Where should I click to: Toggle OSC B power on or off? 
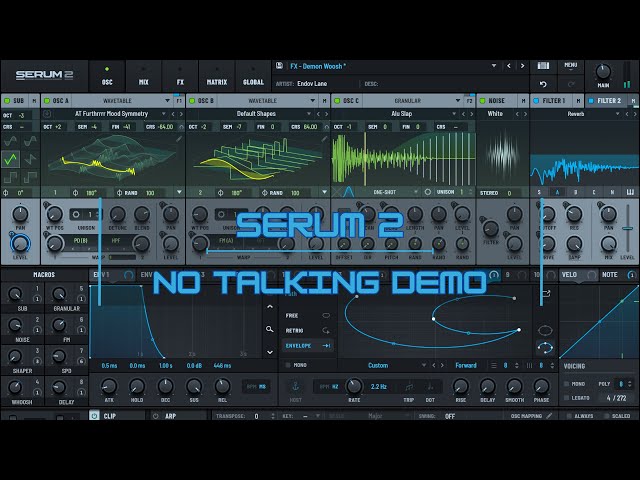point(192,100)
